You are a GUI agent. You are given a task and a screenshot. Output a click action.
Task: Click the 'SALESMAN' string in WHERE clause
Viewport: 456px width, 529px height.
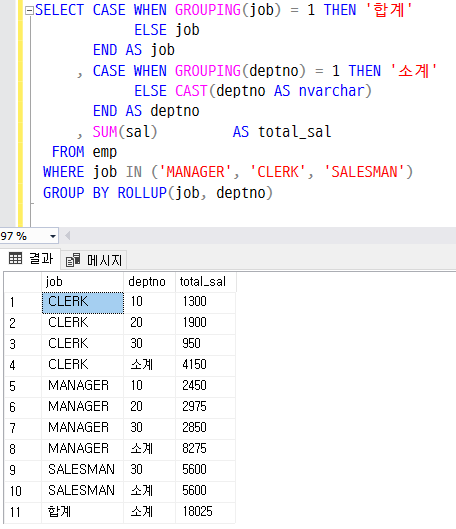(364, 172)
